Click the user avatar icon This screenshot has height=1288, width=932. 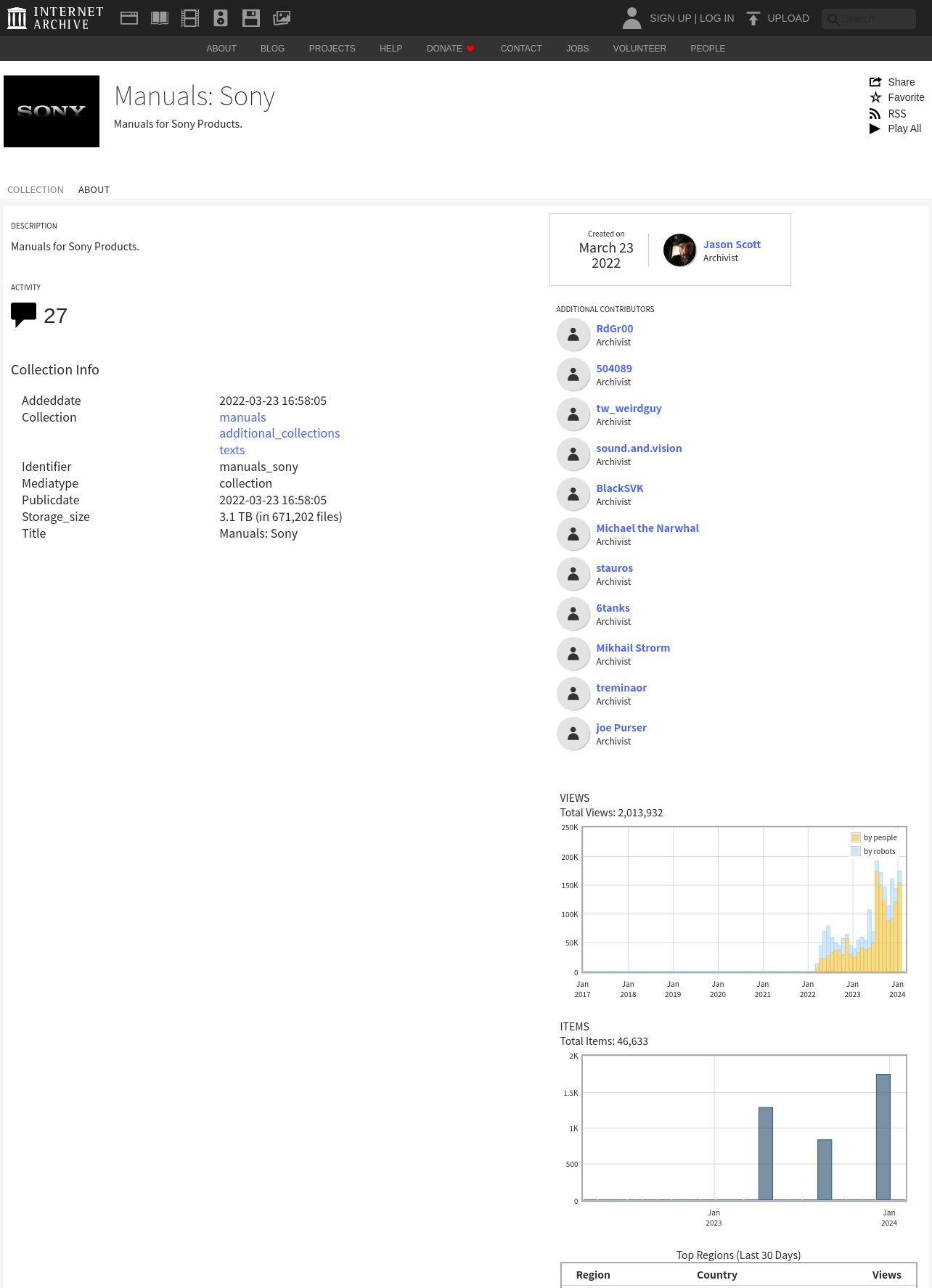tap(632, 18)
